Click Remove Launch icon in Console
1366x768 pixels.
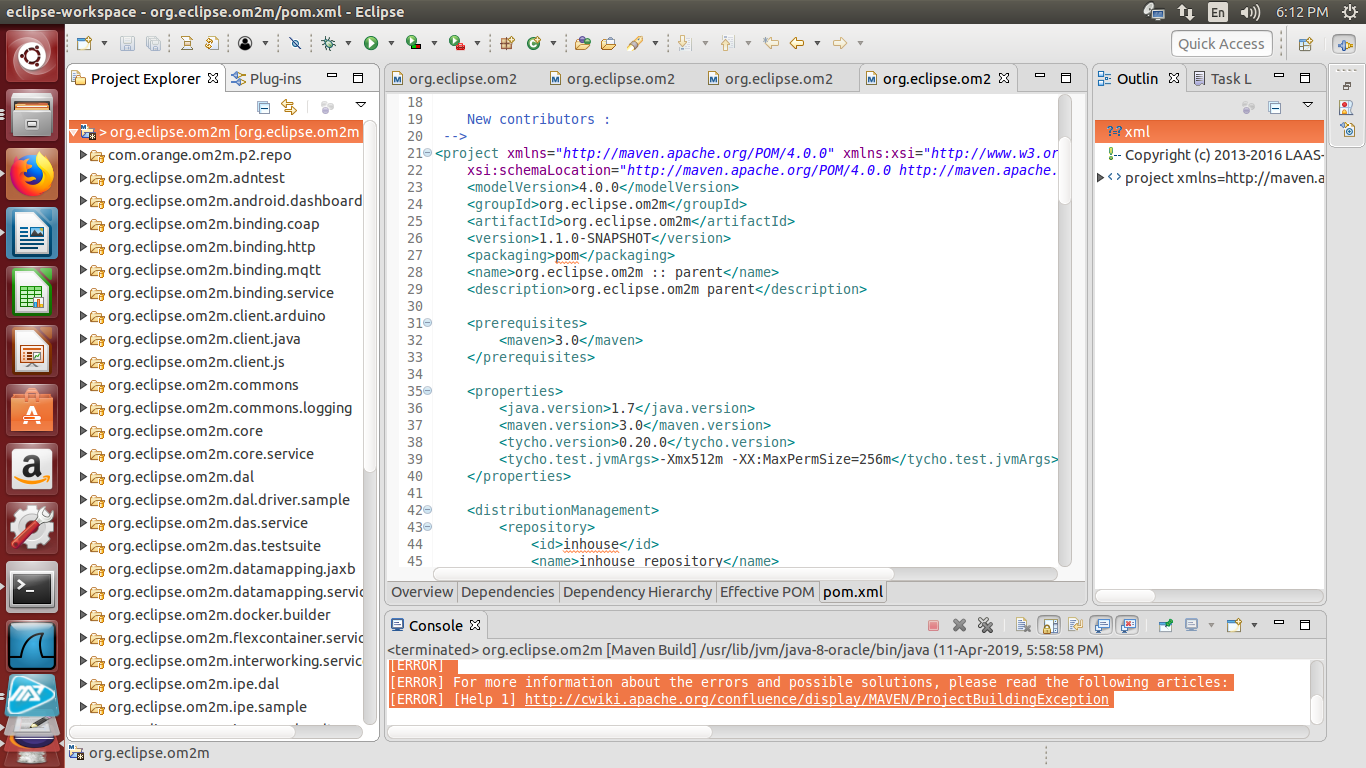pos(959,625)
